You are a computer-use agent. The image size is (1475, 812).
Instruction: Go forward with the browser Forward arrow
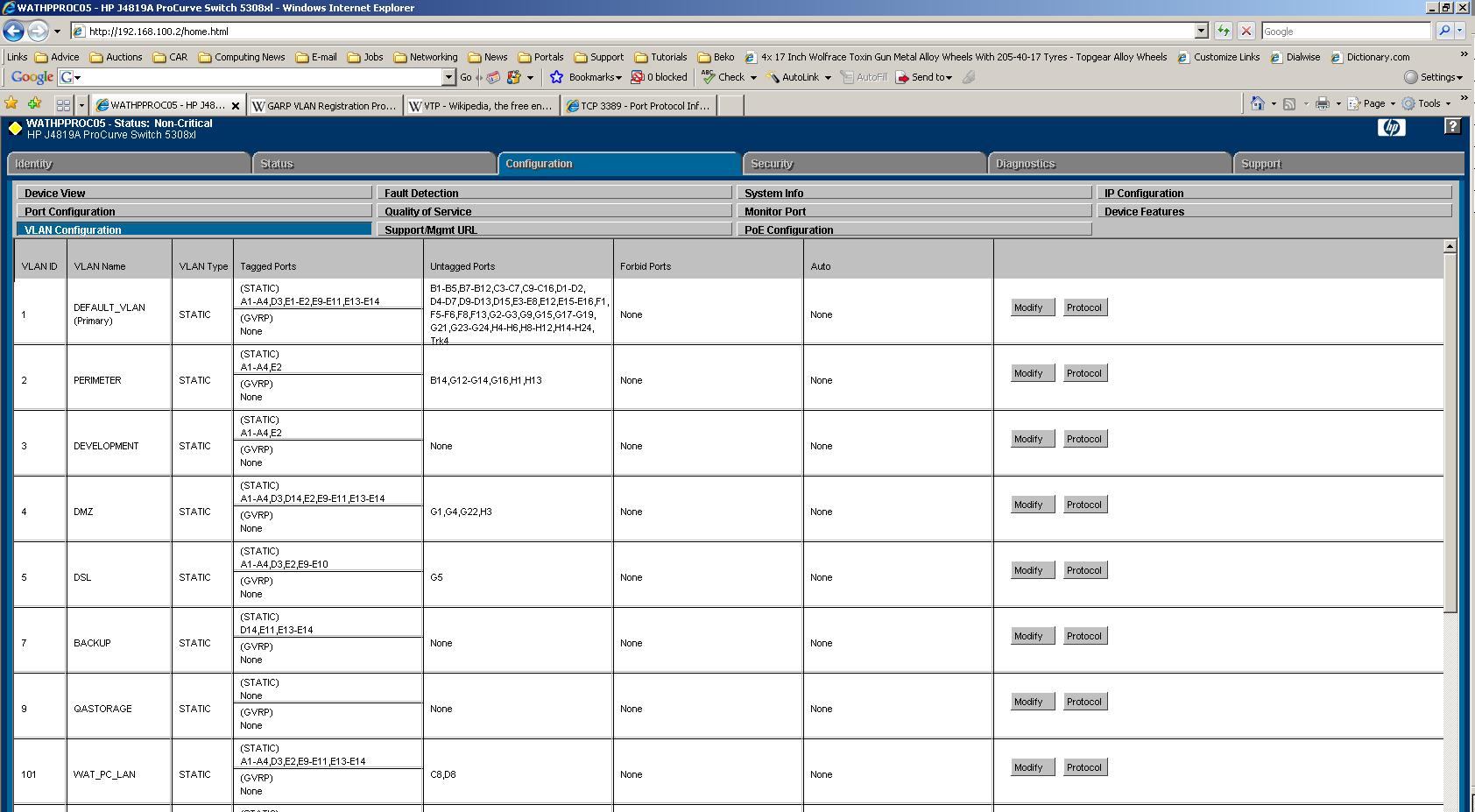click(x=38, y=31)
